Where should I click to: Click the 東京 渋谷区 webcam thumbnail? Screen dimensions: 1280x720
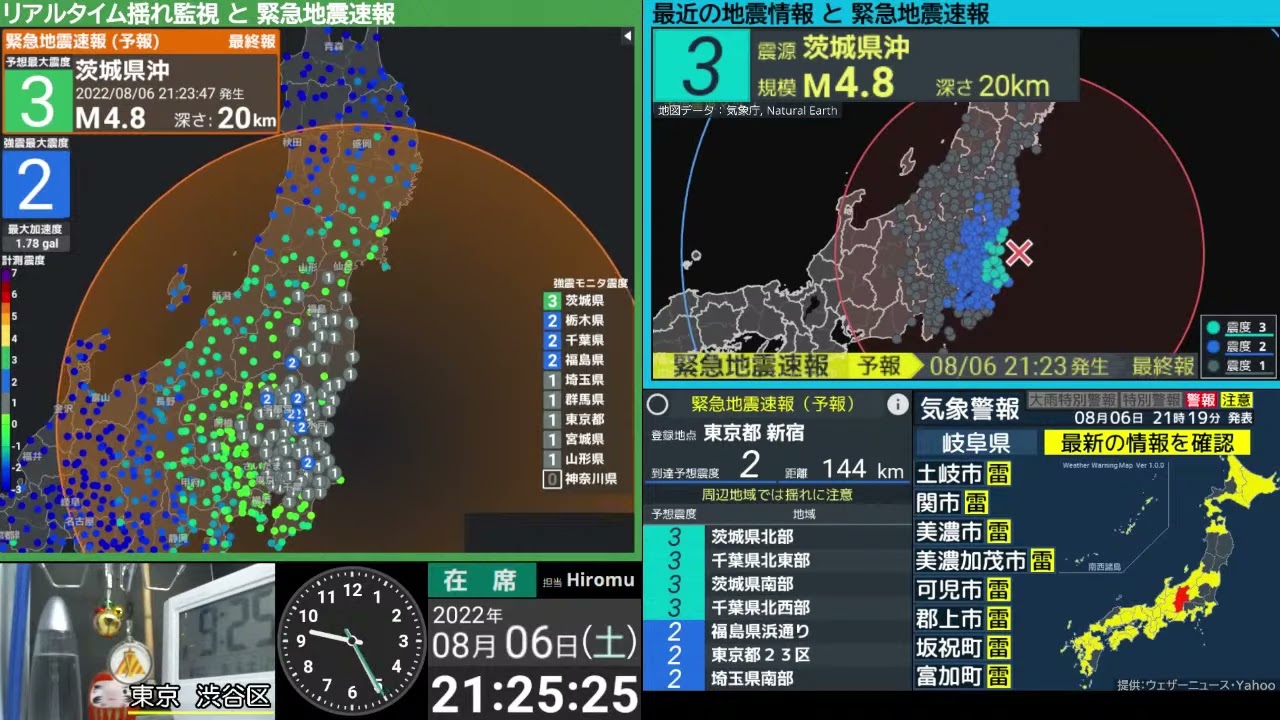pyautogui.click(x=137, y=640)
